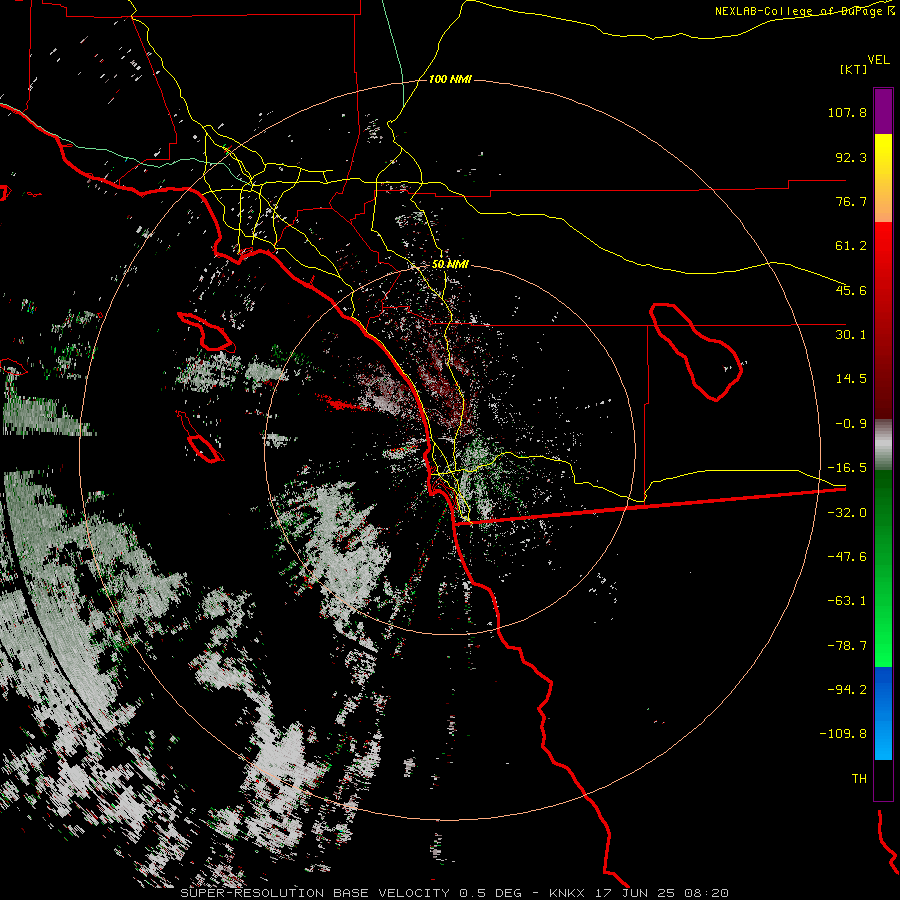The width and height of the screenshot is (900, 900).
Task: Click the 45.6 legend value
Action: [x=851, y=290]
